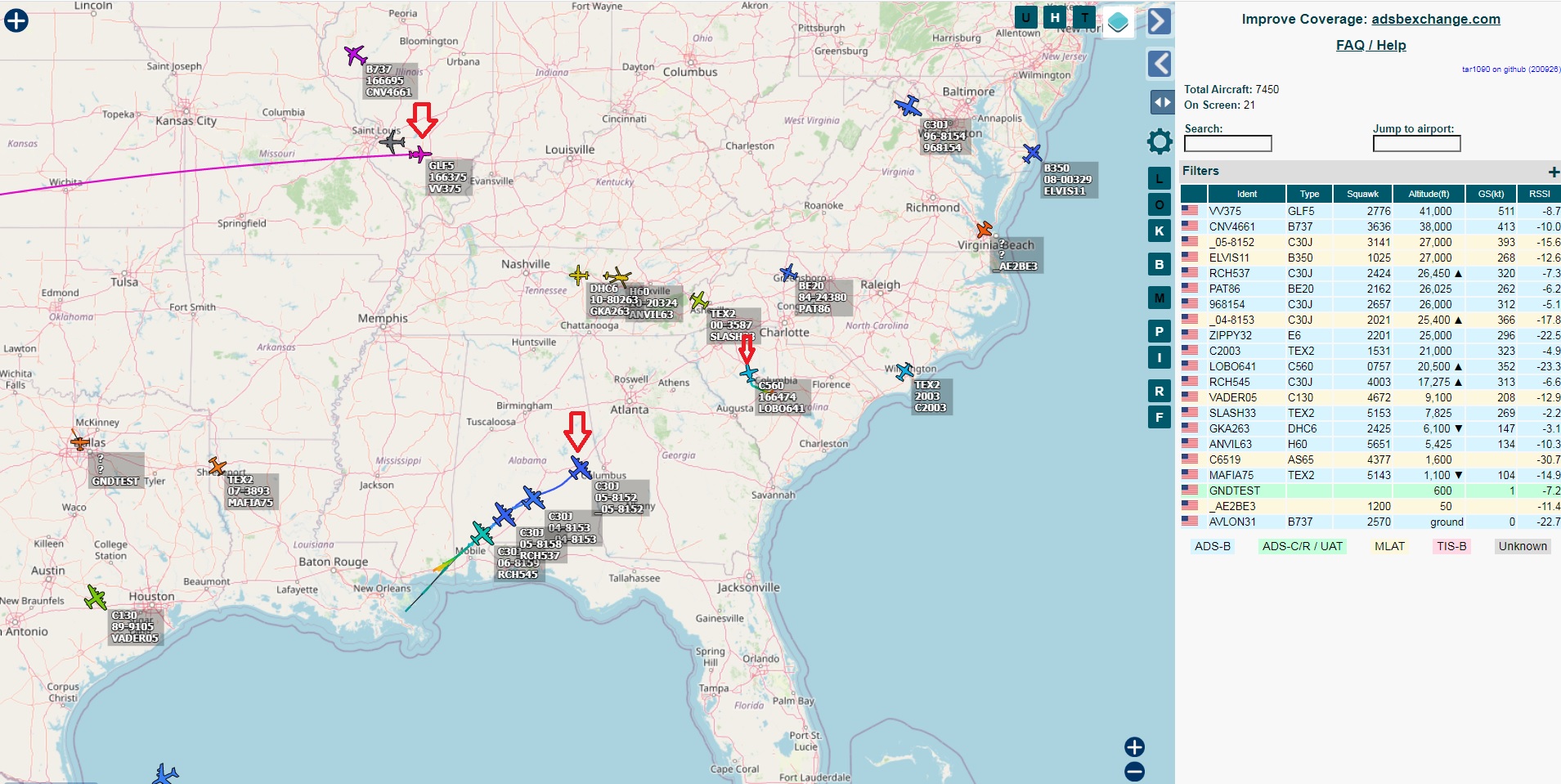
Task: Select the SLASH33 TEX2 aircraft icon
Action: [699, 301]
